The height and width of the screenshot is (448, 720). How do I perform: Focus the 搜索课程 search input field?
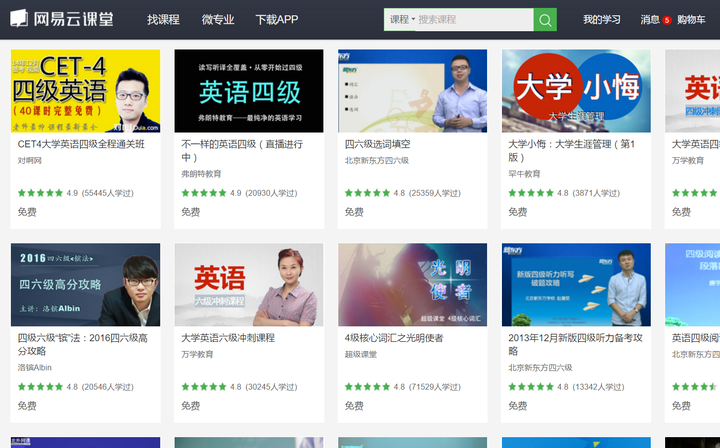pos(474,20)
